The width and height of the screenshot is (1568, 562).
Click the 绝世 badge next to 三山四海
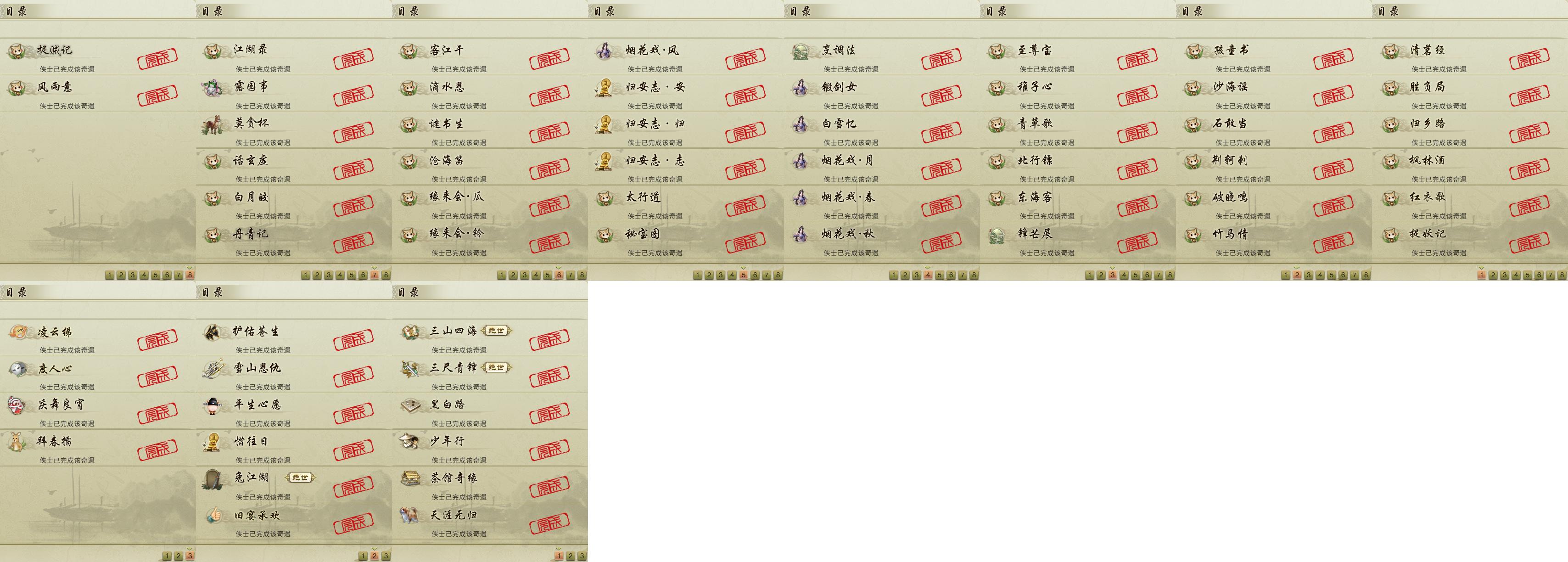click(x=496, y=331)
